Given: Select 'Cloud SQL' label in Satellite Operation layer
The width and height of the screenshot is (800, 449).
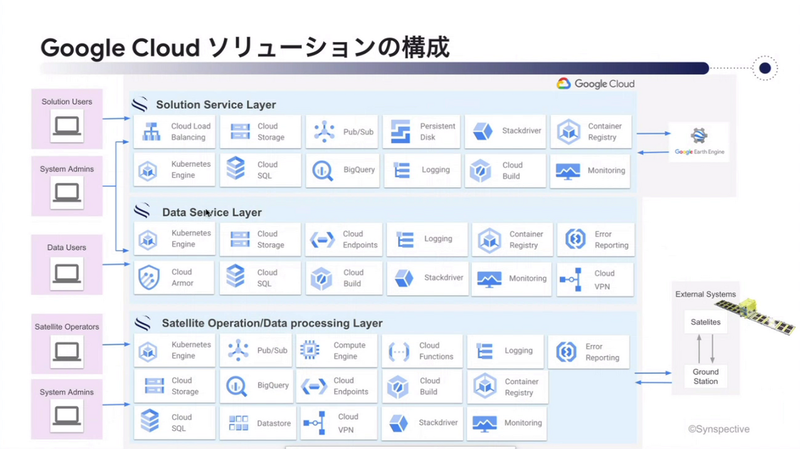Looking at the screenshot, I should pos(181,423).
